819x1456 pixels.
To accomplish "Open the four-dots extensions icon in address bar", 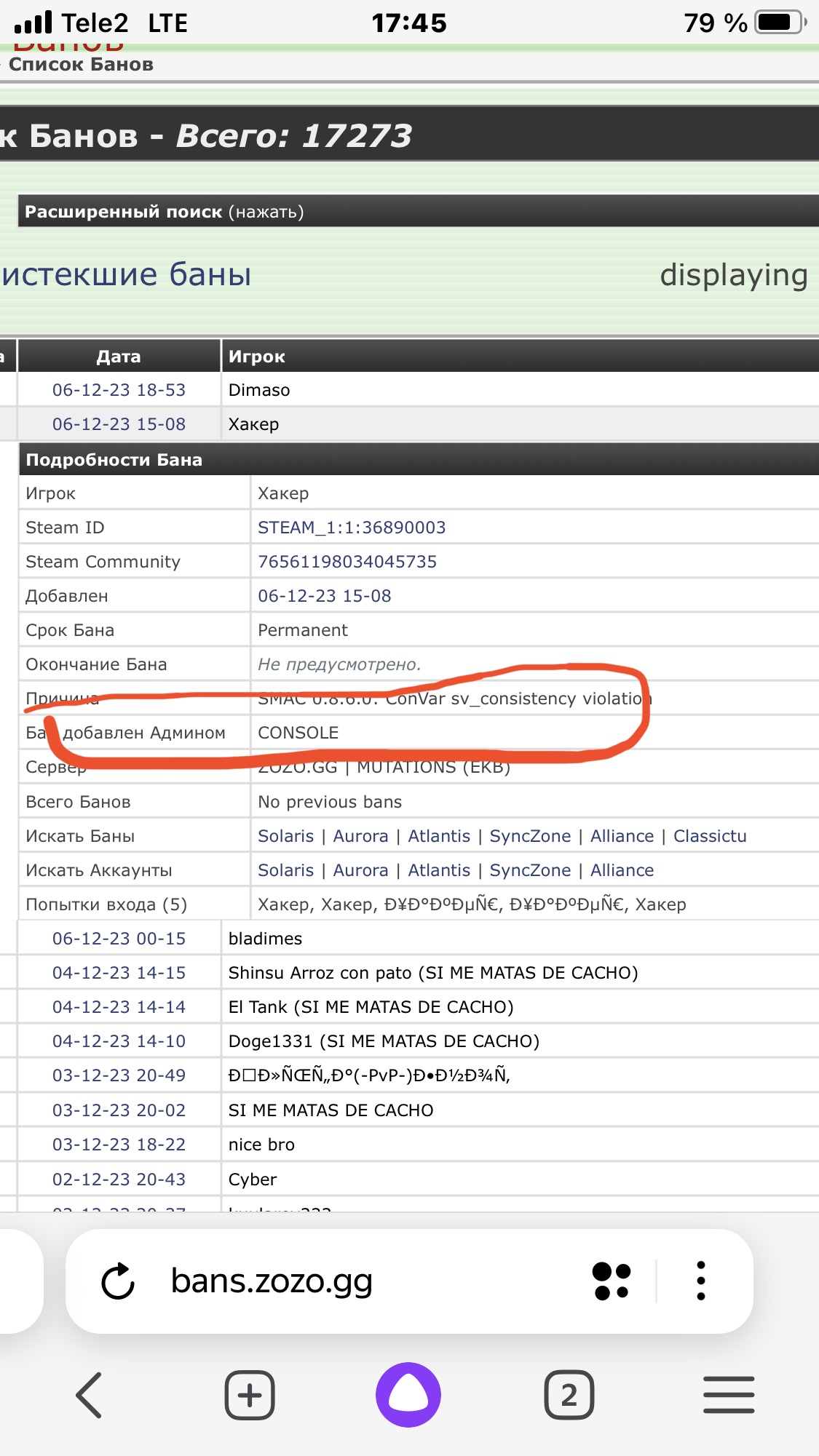I will (x=611, y=1281).
